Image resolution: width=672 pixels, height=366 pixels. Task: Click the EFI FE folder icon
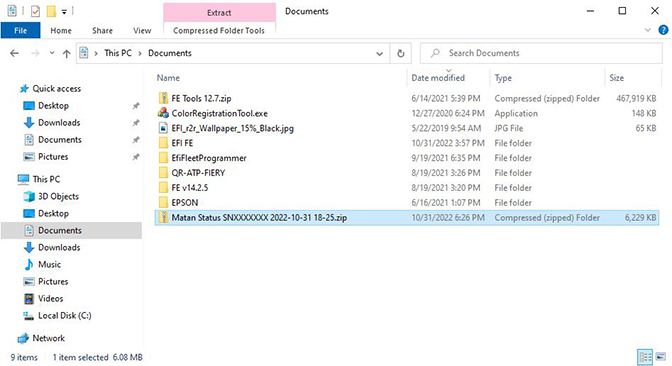point(163,143)
